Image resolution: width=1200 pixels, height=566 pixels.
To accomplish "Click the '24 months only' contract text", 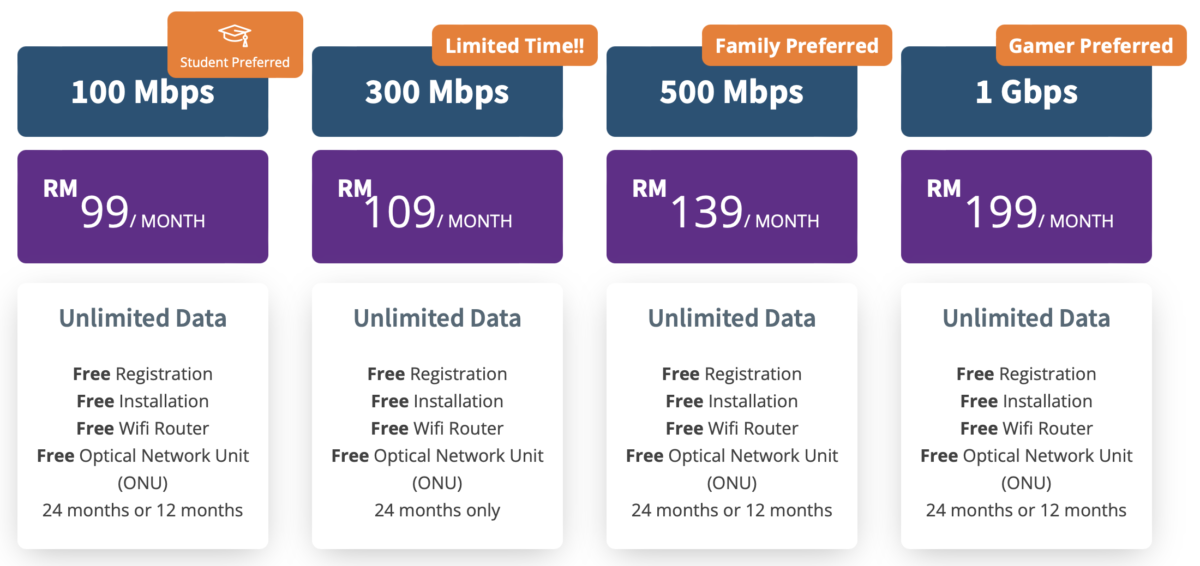I will coord(437,510).
